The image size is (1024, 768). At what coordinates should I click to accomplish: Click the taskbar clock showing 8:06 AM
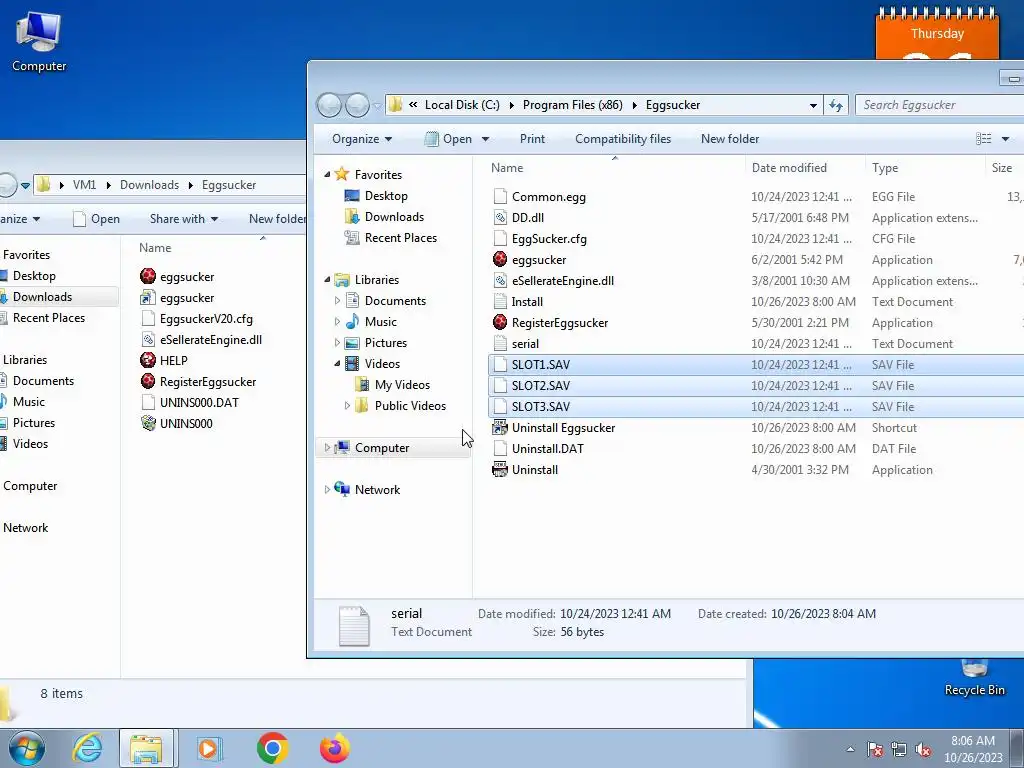tap(972, 749)
